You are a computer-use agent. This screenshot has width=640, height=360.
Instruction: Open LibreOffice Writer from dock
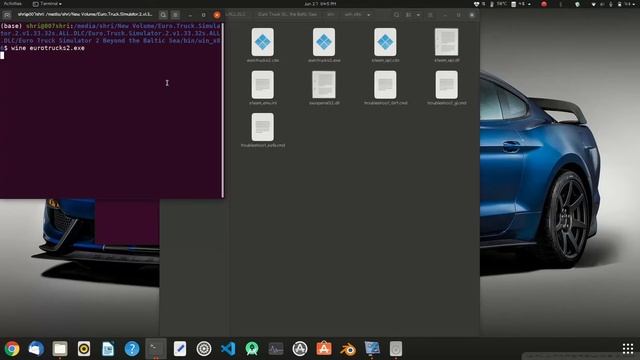coord(108,349)
